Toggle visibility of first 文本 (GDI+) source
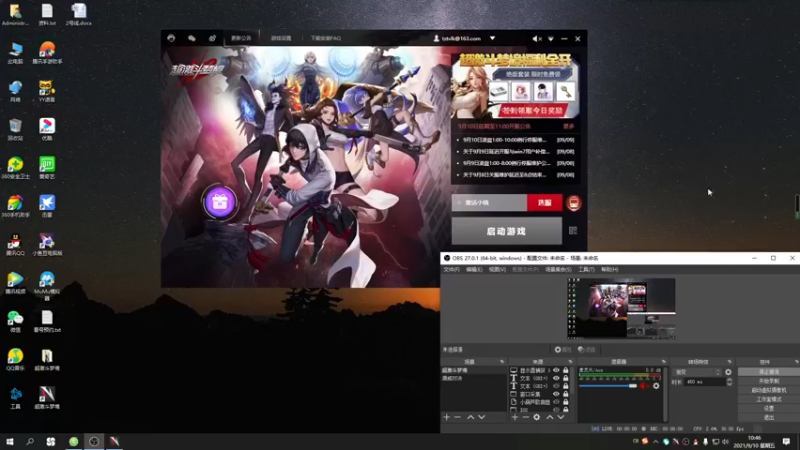 [557, 378]
